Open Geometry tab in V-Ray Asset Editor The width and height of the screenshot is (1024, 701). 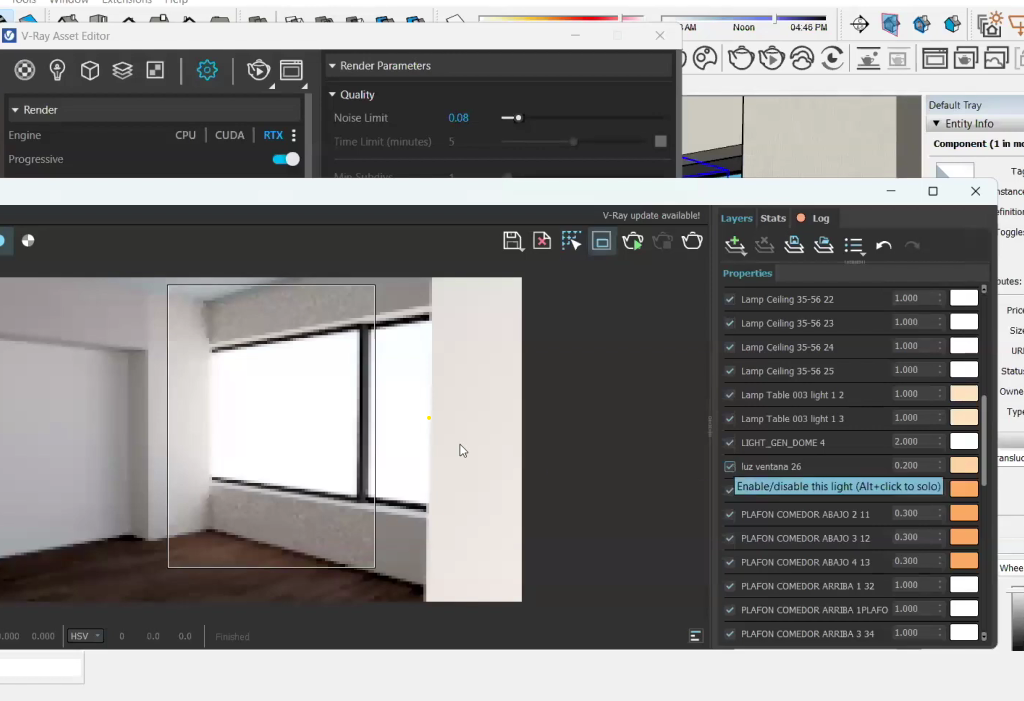pos(89,70)
